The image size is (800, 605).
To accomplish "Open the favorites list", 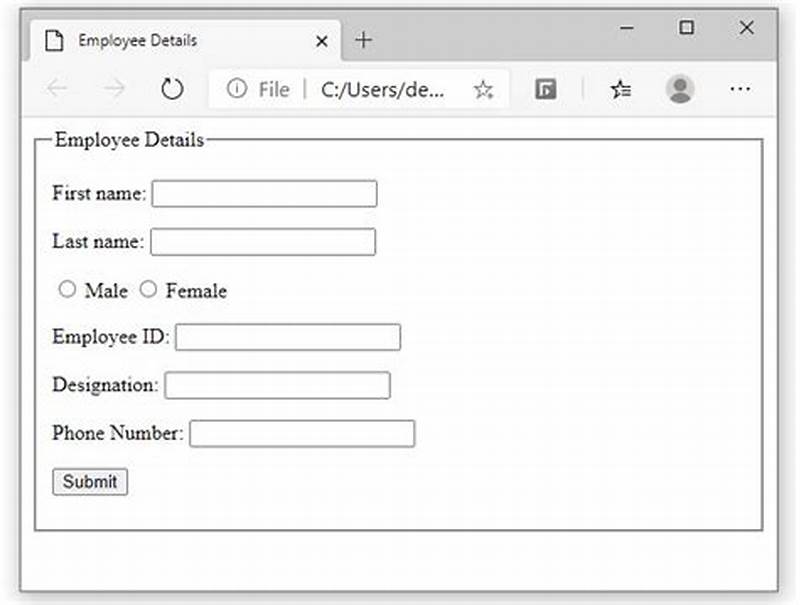I will click(621, 88).
